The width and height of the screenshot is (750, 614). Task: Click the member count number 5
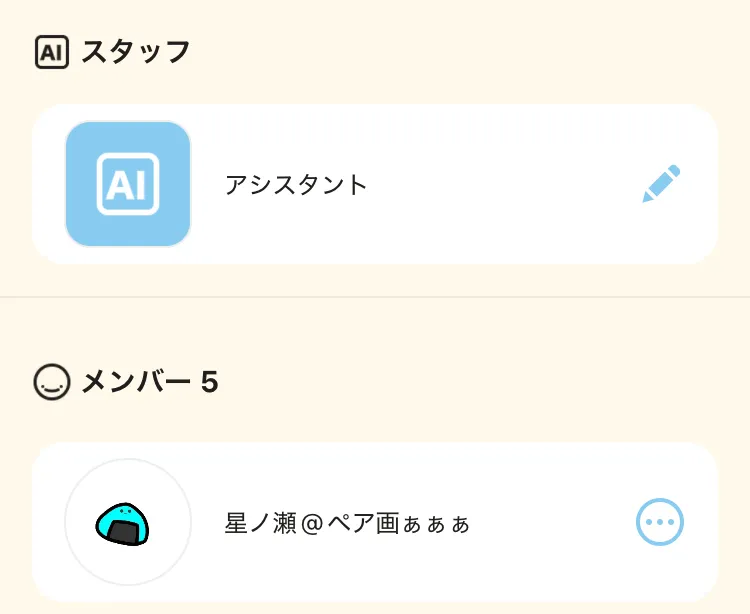[210, 382]
